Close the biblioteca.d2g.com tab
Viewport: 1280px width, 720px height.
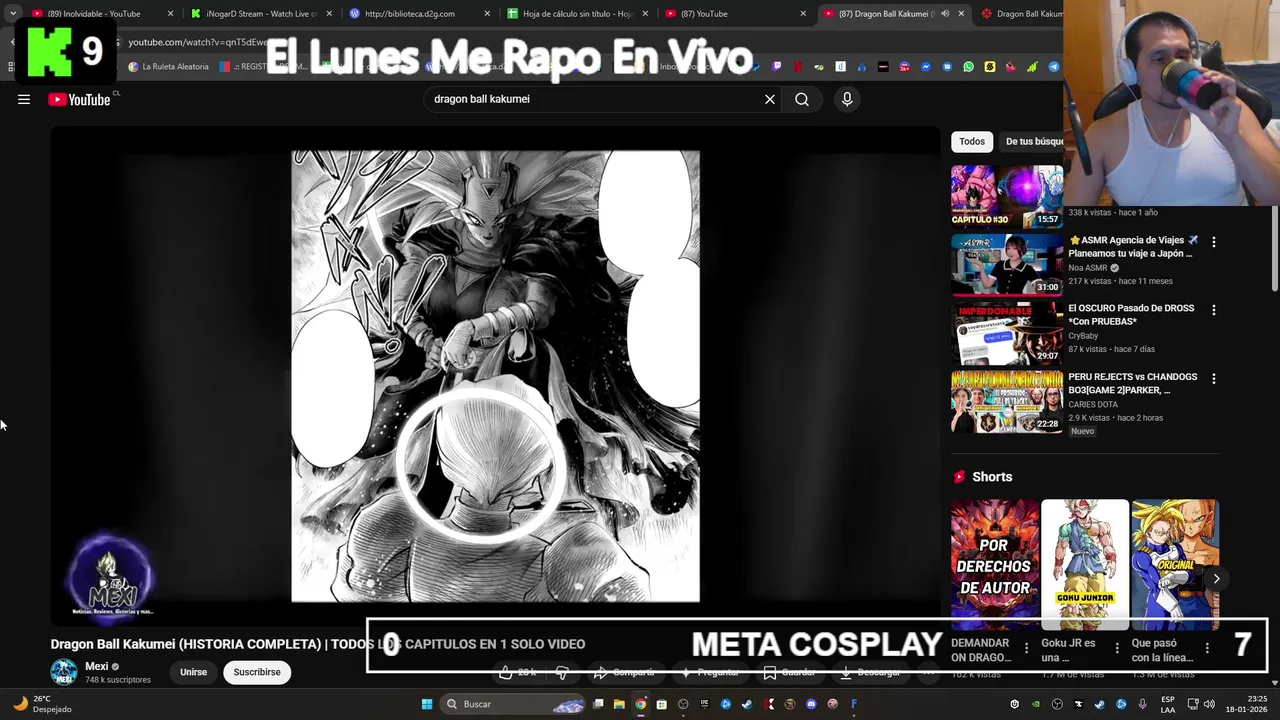[x=487, y=14]
